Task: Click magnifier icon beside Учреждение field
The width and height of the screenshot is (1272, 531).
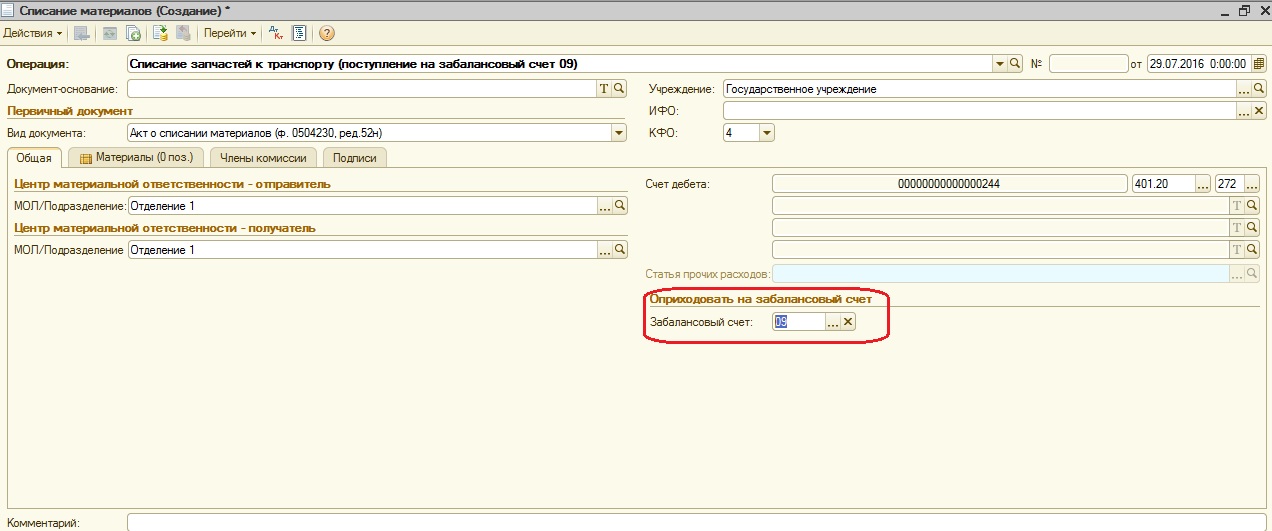Action: [x=1259, y=89]
